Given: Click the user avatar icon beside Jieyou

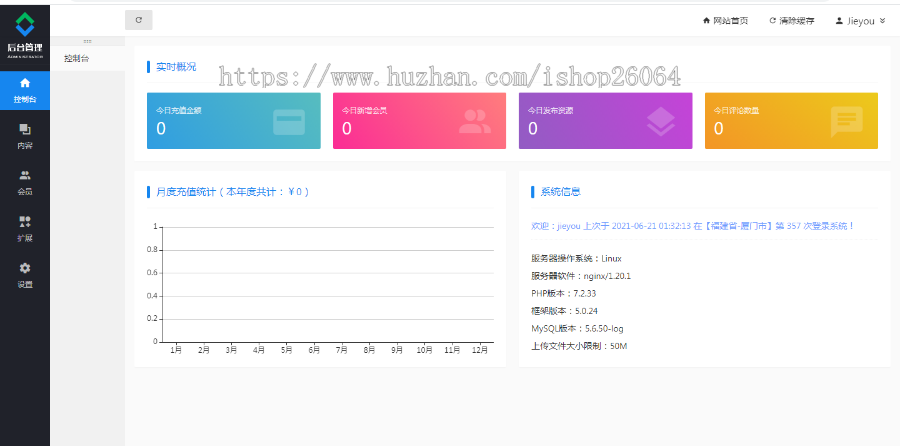Looking at the screenshot, I should (839, 21).
